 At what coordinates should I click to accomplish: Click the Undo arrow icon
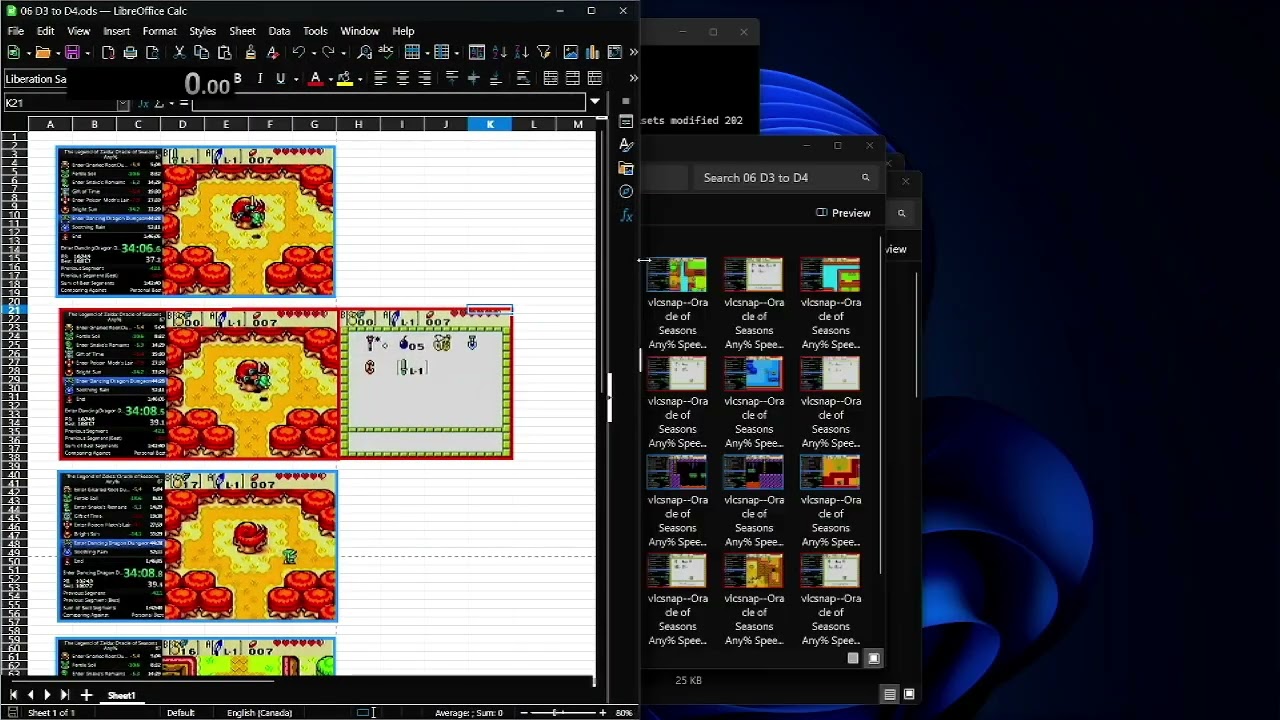tap(298, 52)
